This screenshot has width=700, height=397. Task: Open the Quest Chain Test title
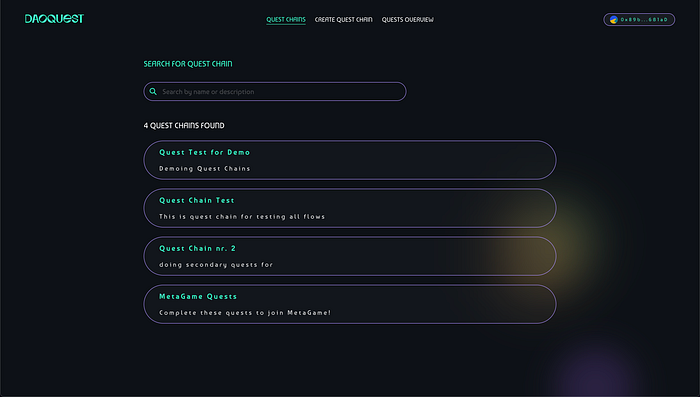tap(196, 201)
